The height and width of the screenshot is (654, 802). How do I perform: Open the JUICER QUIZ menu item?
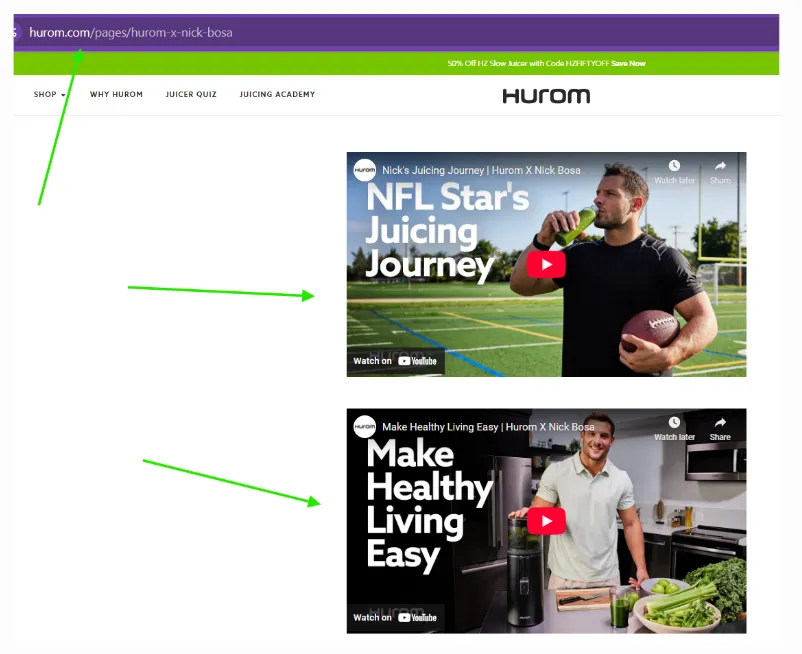191,95
